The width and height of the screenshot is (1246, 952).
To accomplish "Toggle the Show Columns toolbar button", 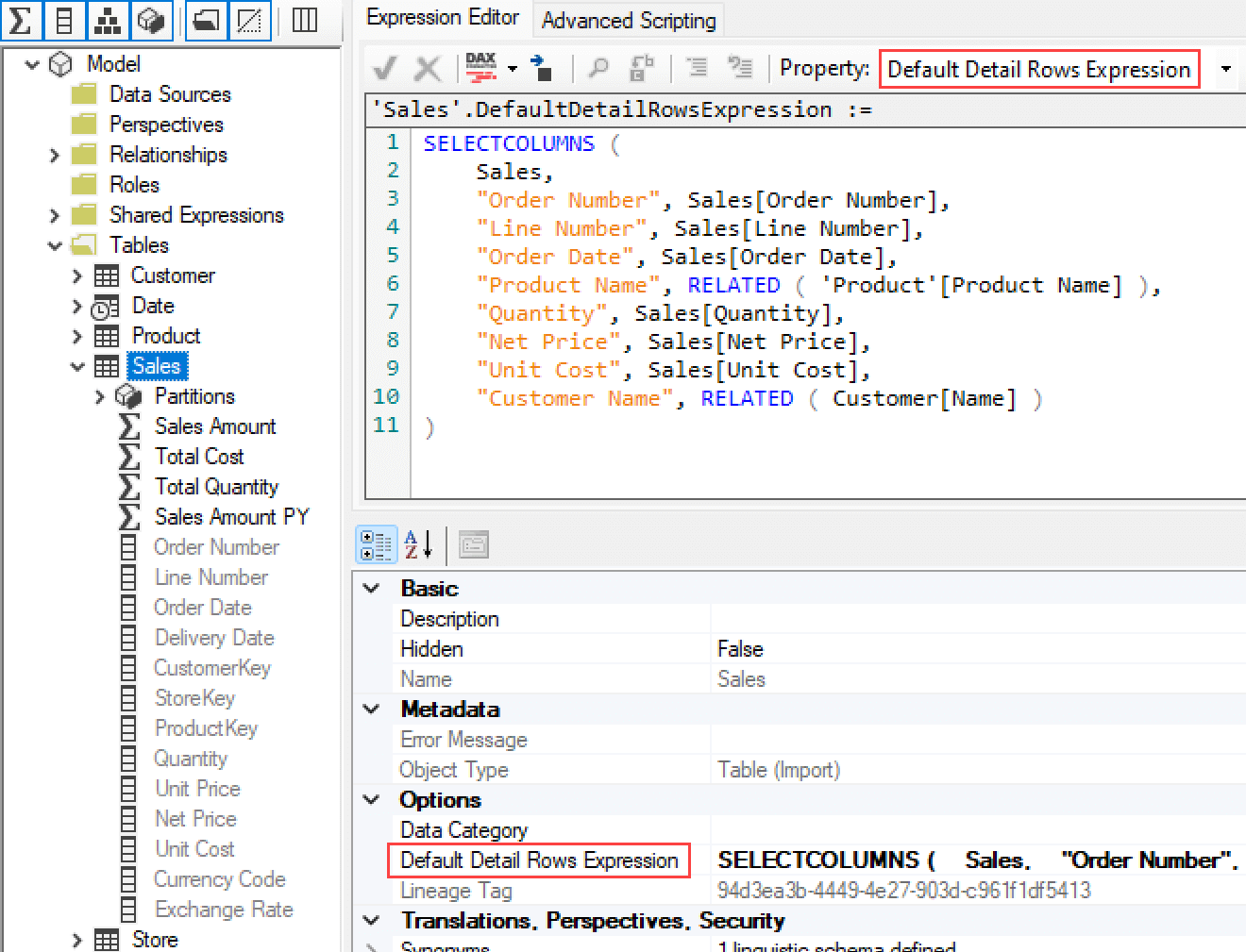I will 63,20.
